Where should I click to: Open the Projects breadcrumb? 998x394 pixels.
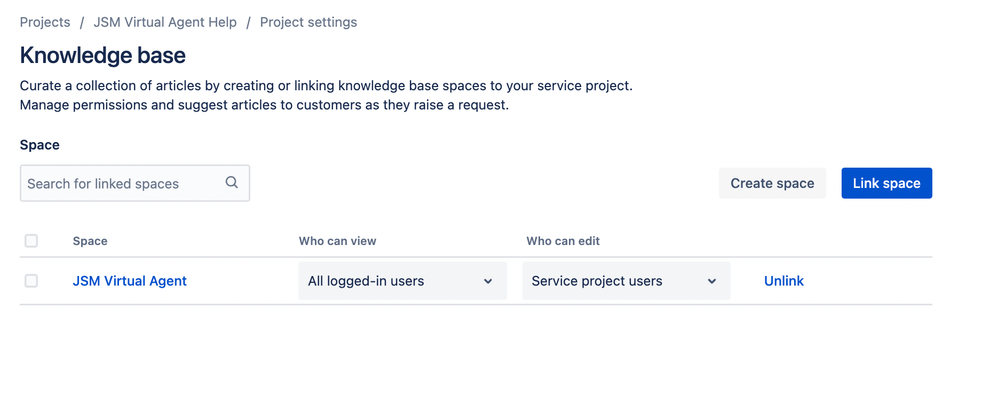[x=45, y=22]
